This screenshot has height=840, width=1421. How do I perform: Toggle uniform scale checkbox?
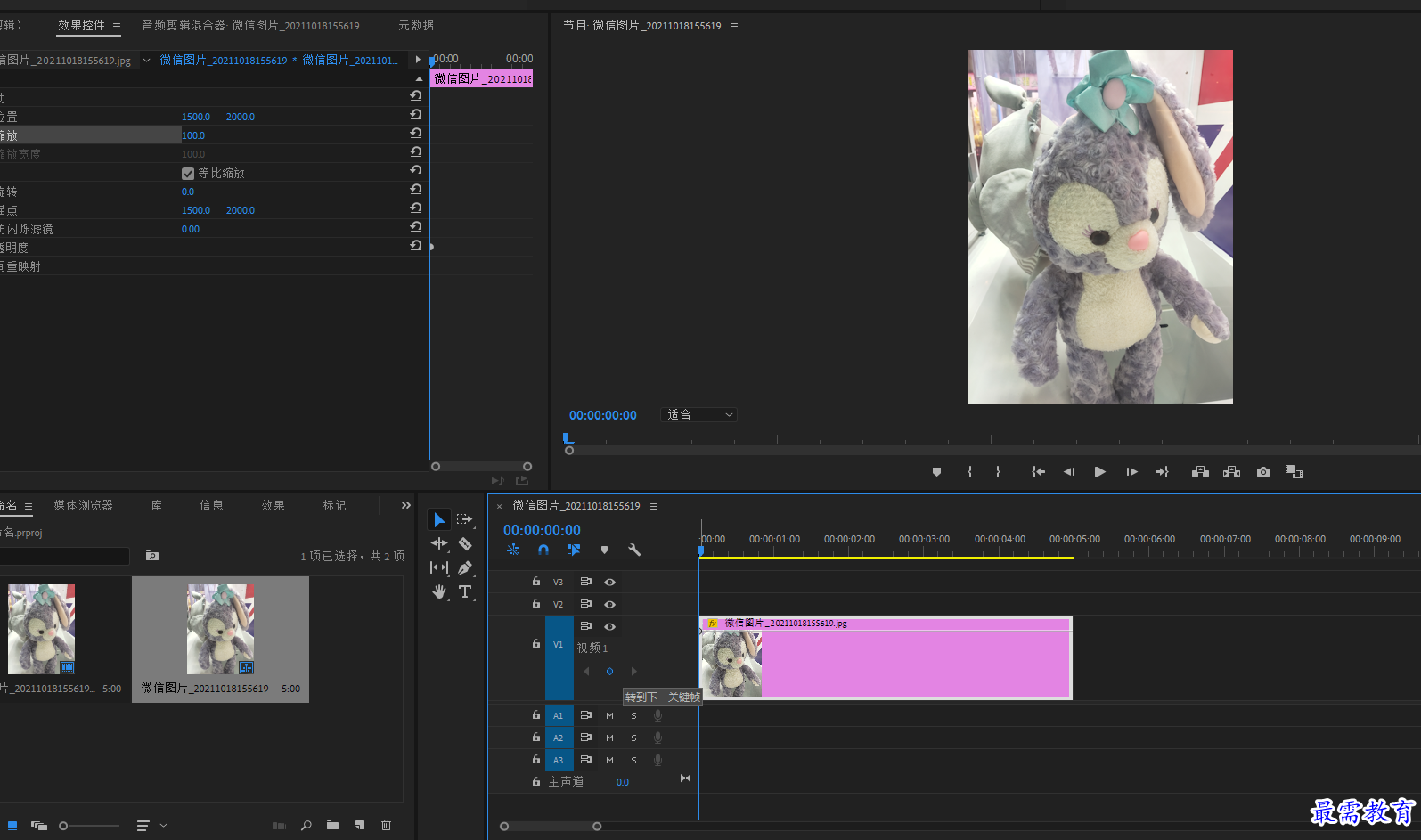(188, 174)
